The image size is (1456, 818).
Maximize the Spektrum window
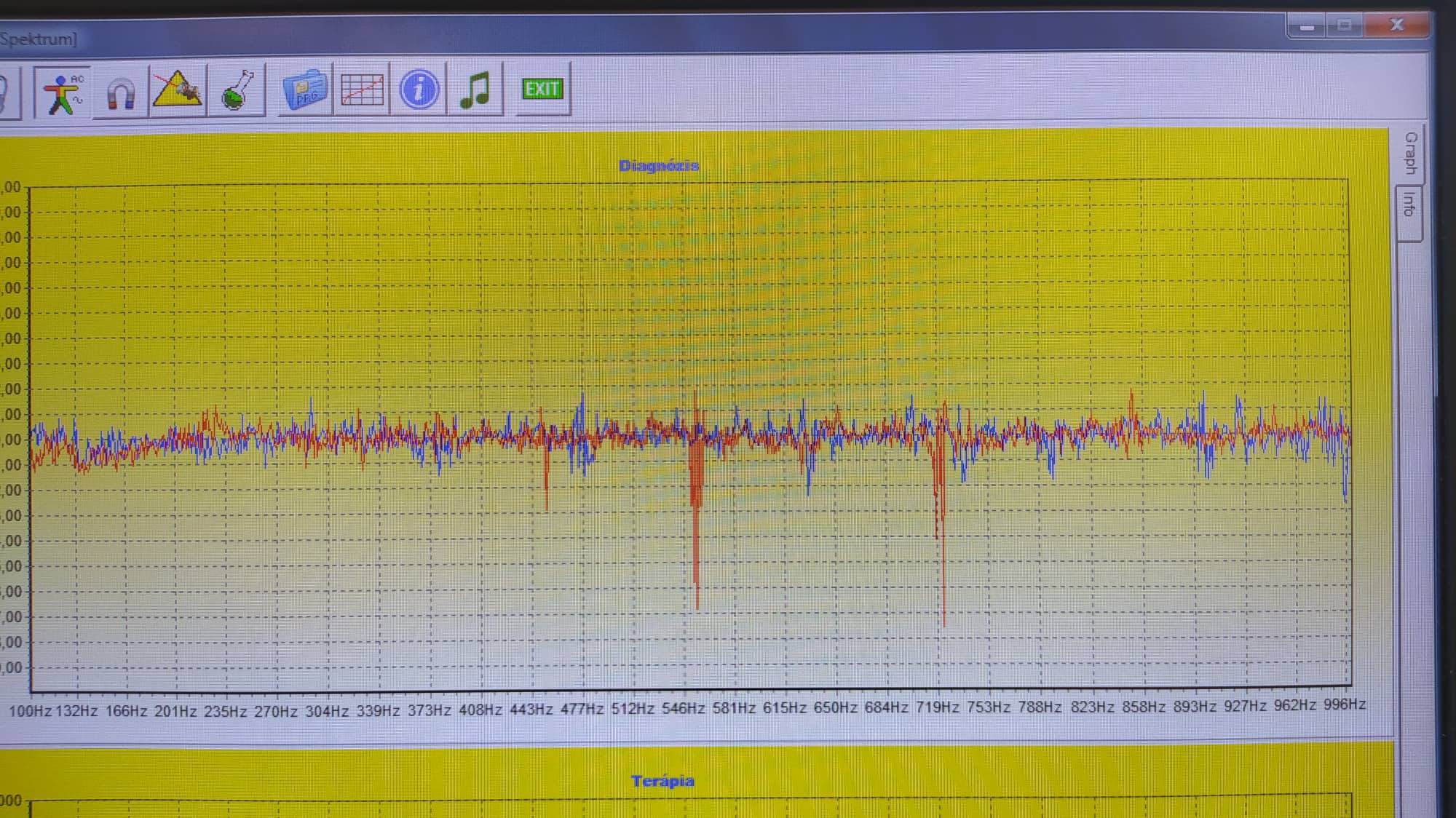pyautogui.click(x=1344, y=26)
